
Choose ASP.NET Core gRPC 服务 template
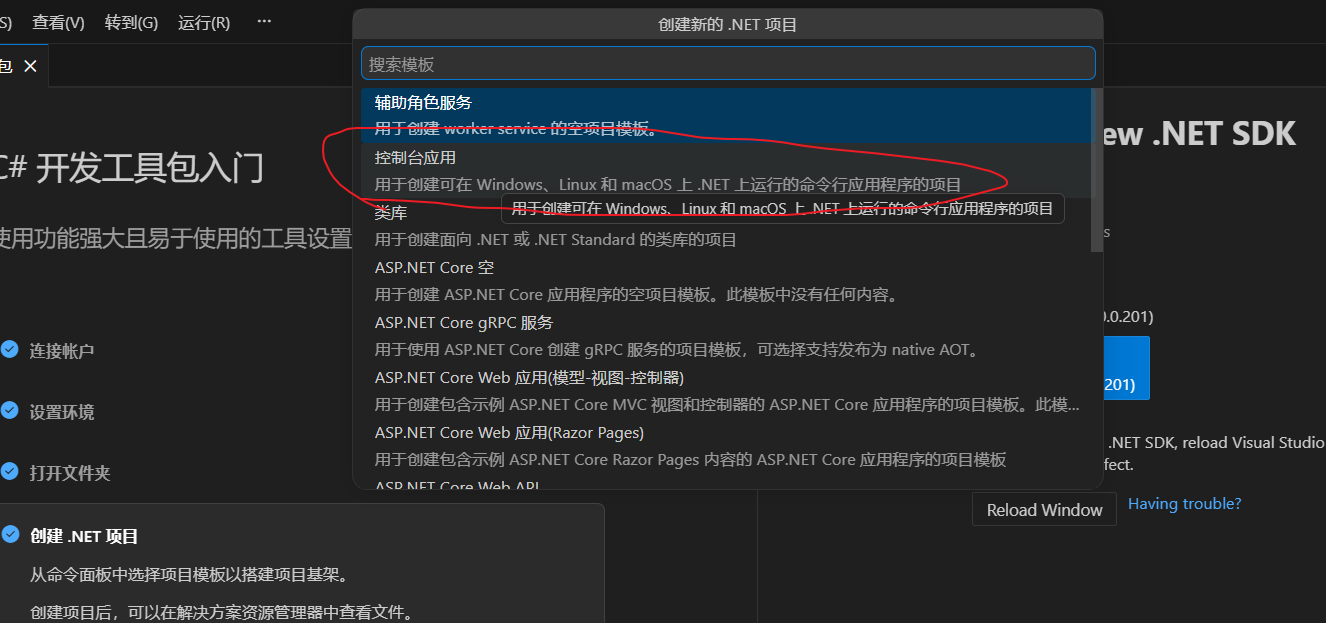coord(724,336)
